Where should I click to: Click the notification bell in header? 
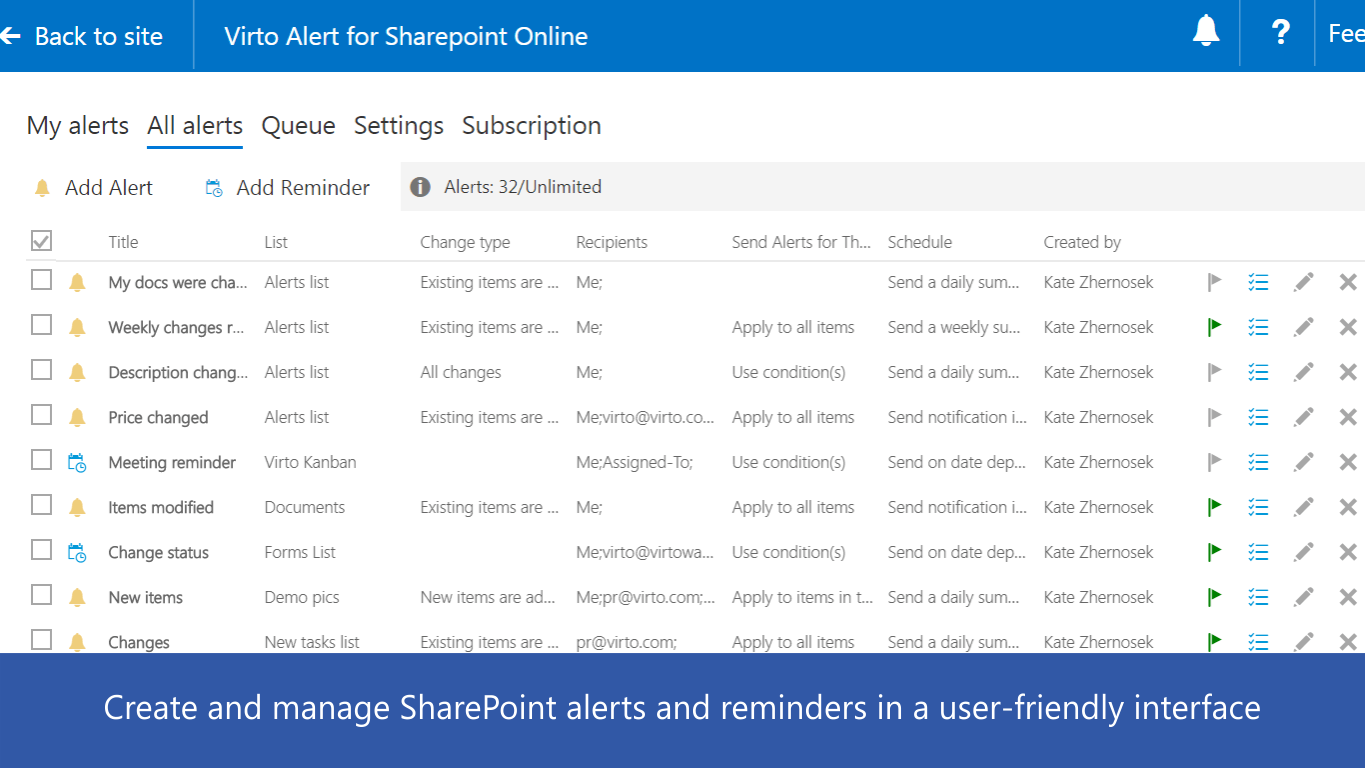[x=1206, y=31]
